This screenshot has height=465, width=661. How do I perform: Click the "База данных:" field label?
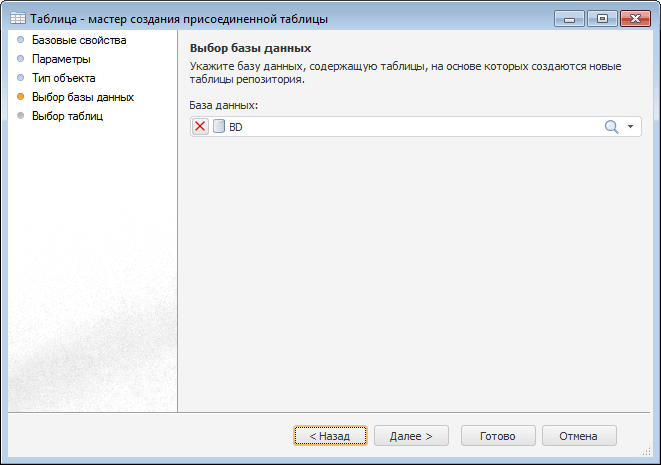point(223,105)
